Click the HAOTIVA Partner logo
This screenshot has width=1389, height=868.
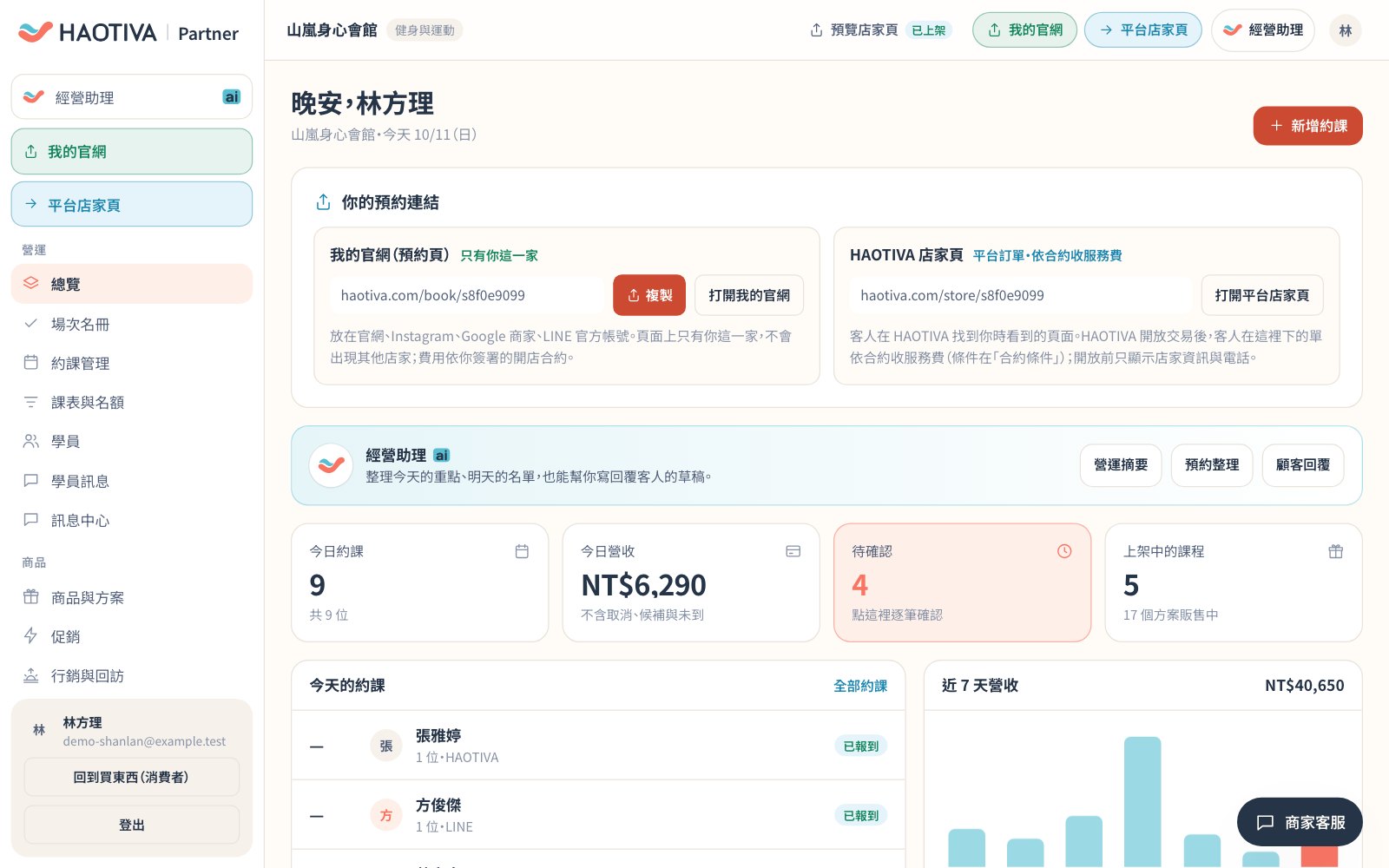[x=128, y=33]
